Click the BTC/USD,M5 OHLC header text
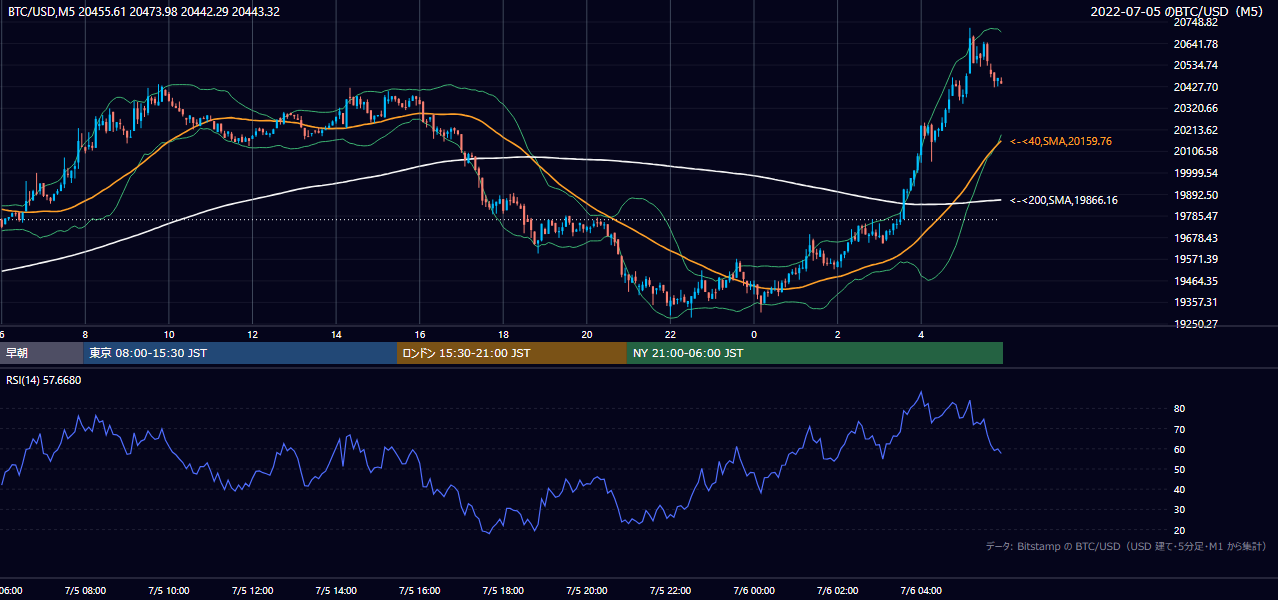1278x600 pixels. pos(144,11)
